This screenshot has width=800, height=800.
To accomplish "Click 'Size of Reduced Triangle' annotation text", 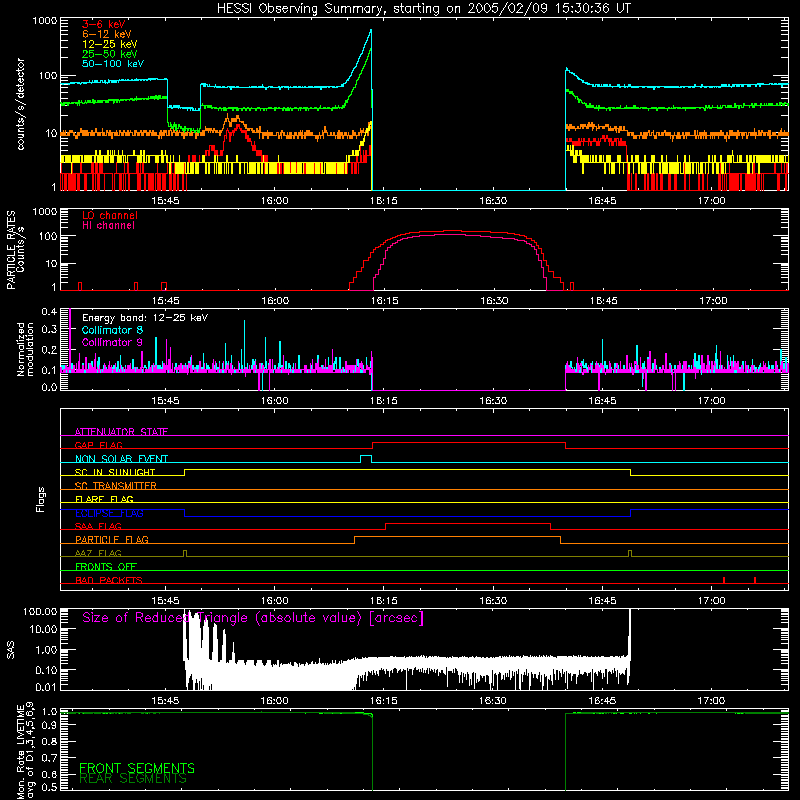I will [x=253, y=618].
